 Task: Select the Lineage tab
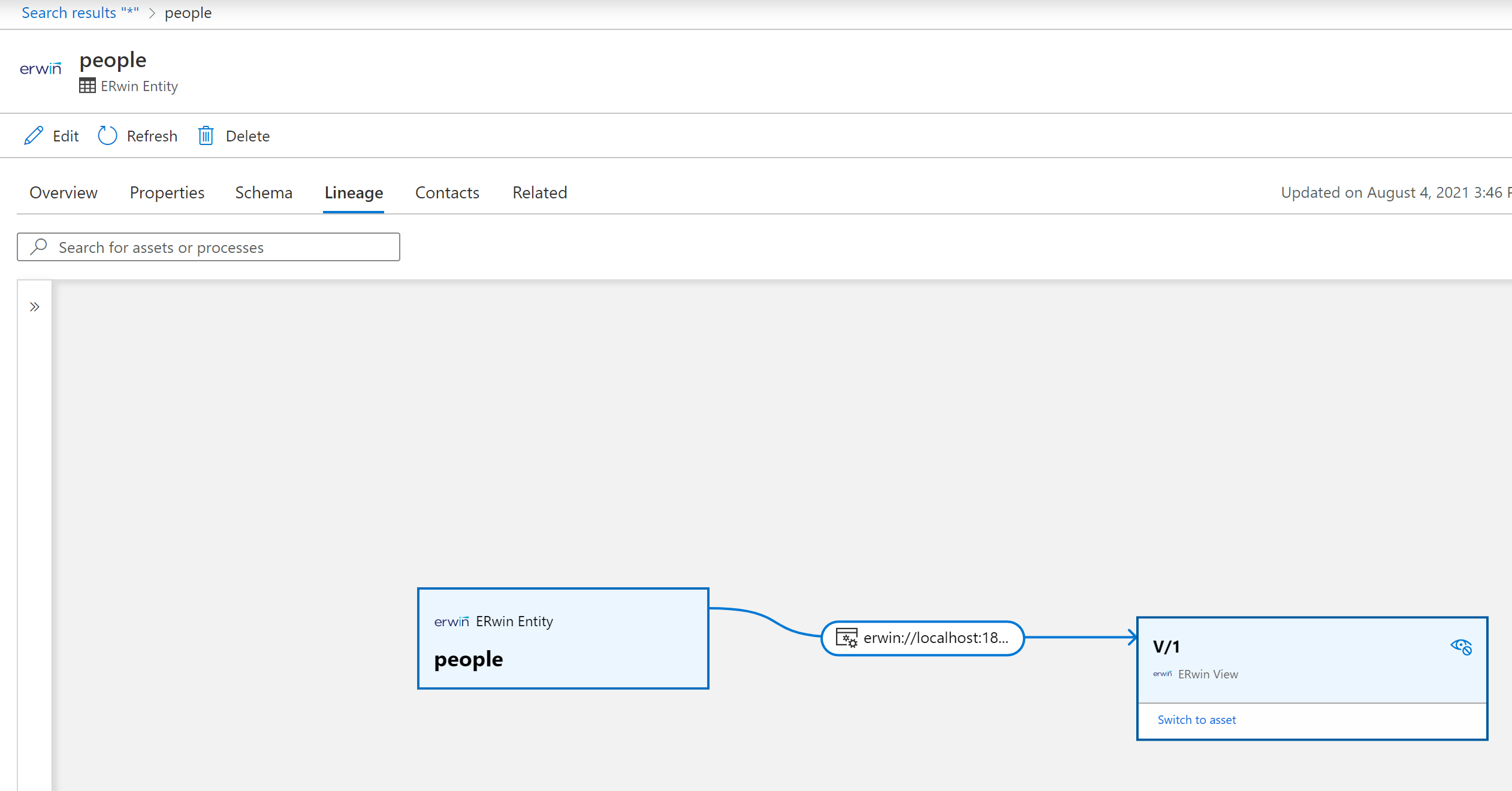point(353,192)
